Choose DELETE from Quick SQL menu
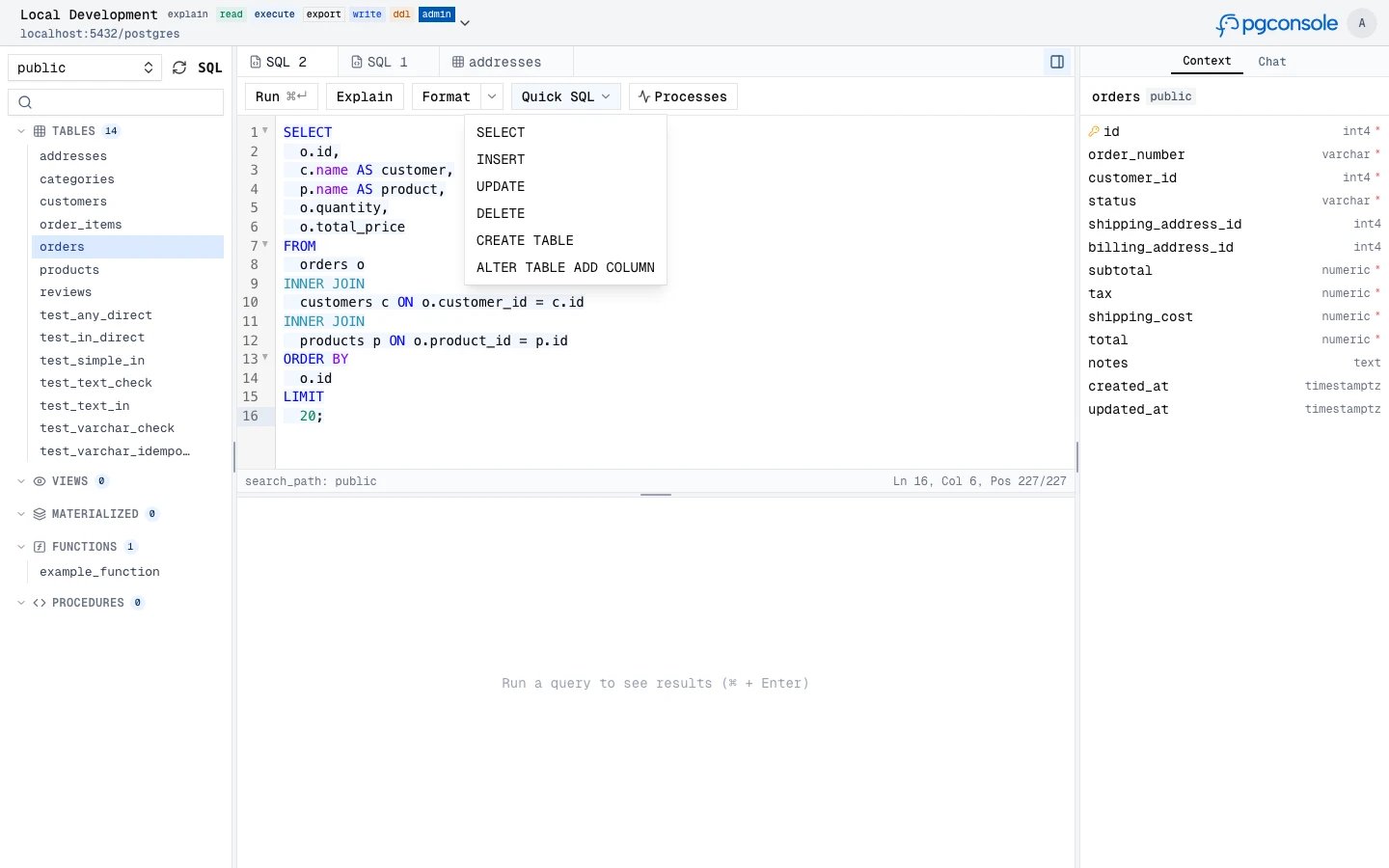The image size is (1389, 868). [565, 213]
